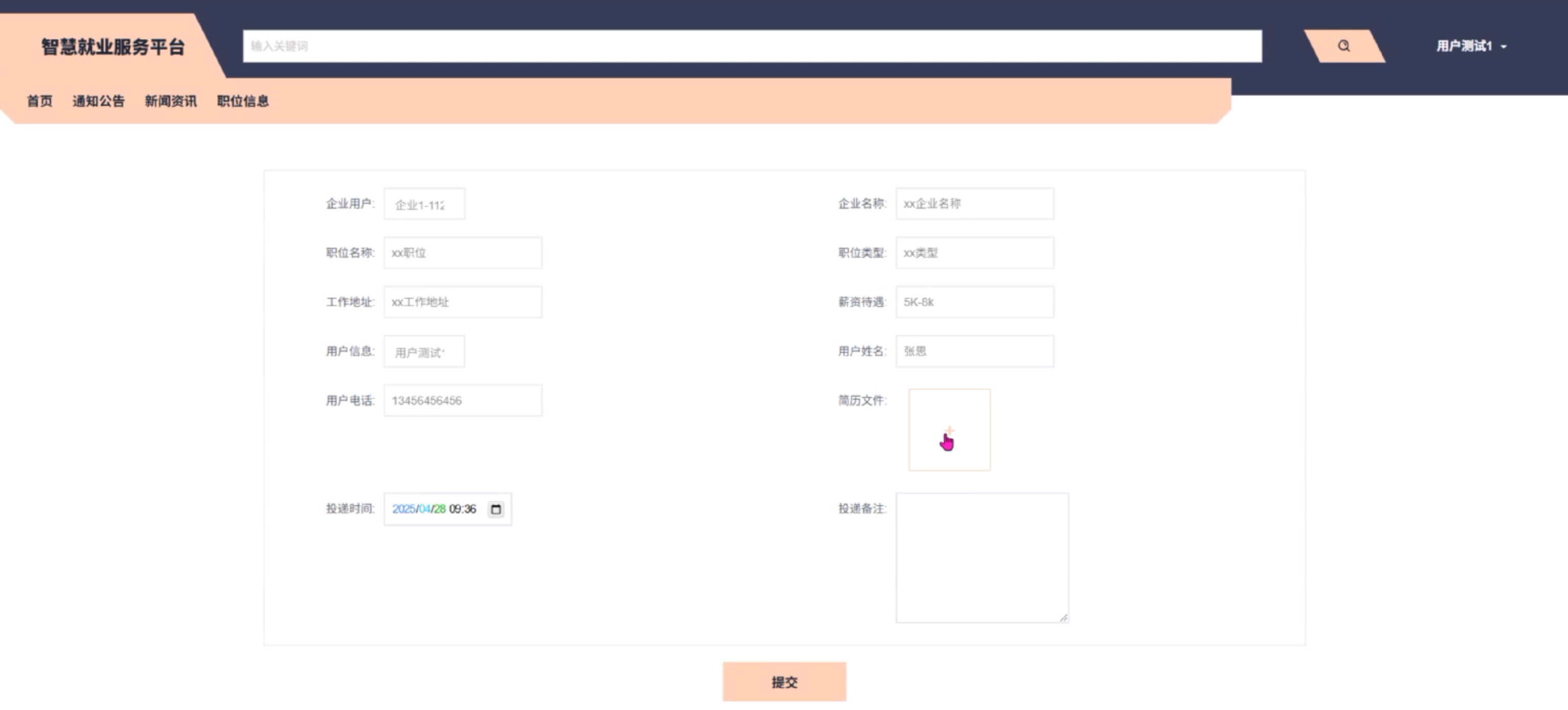Image resolution: width=1568 pixels, height=710 pixels.
Task: Click the 投递时间 datetime field
Action: (x=434, y=509)
